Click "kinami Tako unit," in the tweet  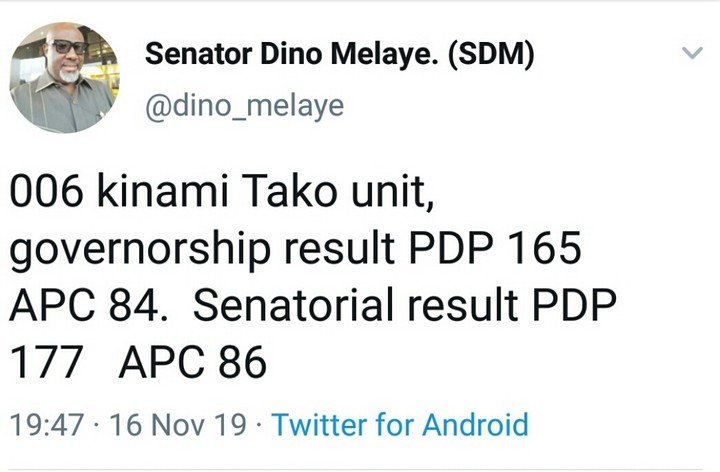coord(266,194)
